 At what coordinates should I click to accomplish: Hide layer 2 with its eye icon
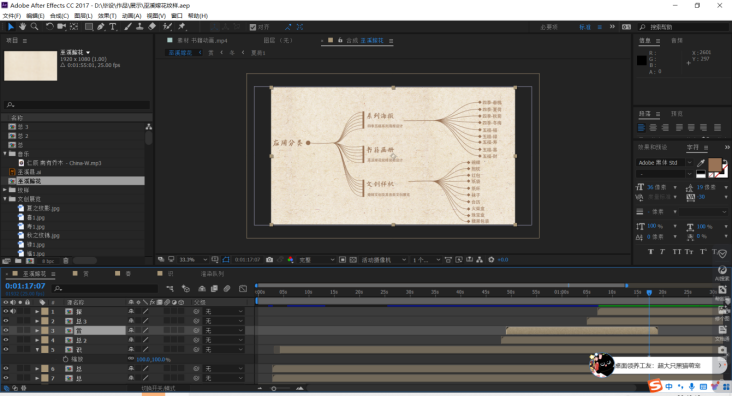(6, 321)
